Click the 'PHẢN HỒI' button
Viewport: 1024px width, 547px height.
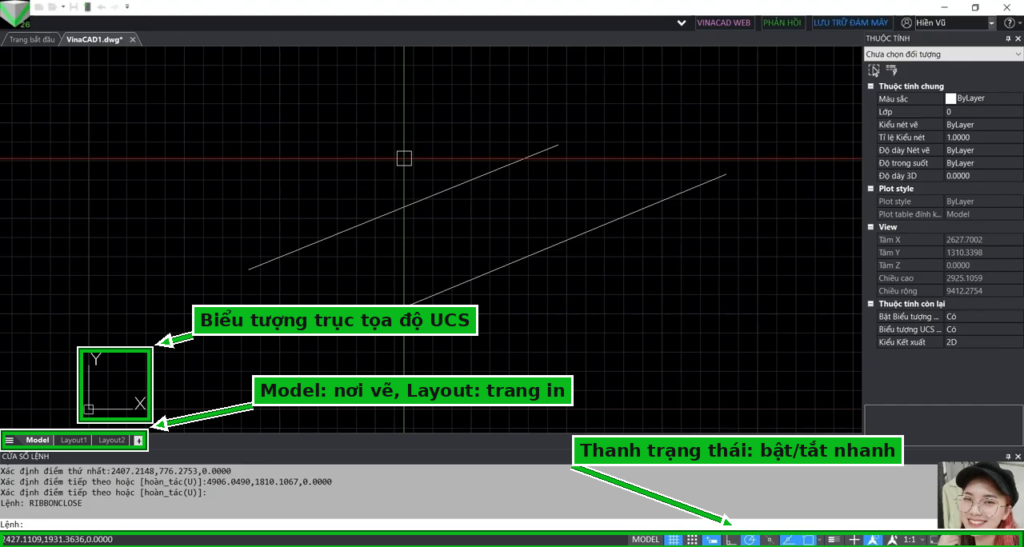[x=782, y=23]
